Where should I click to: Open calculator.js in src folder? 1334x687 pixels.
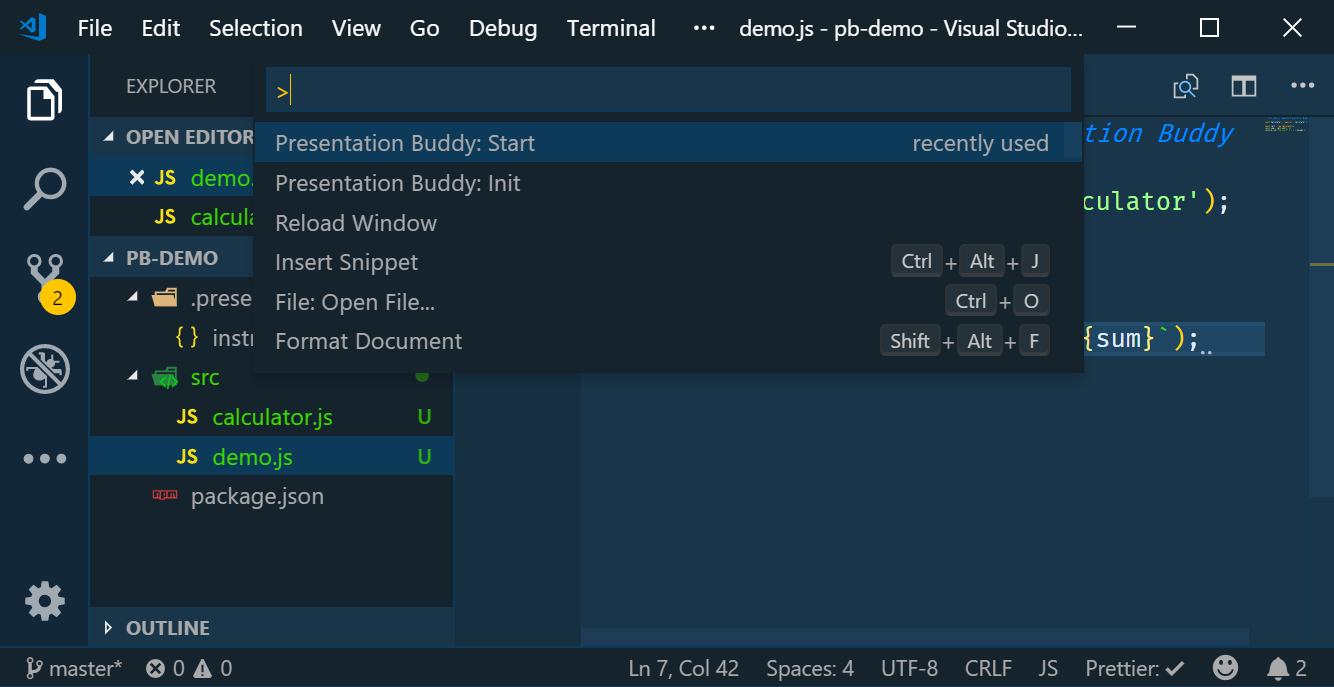272,417
